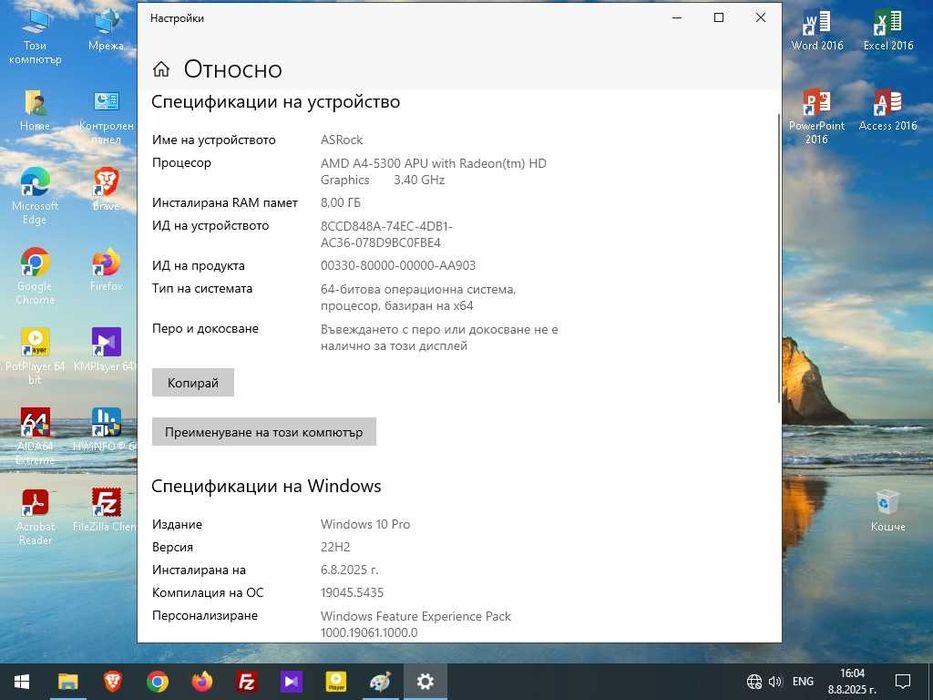933x700 pixels.
Task: Open Firefox desktop shortcut
Action: [106, 270]
